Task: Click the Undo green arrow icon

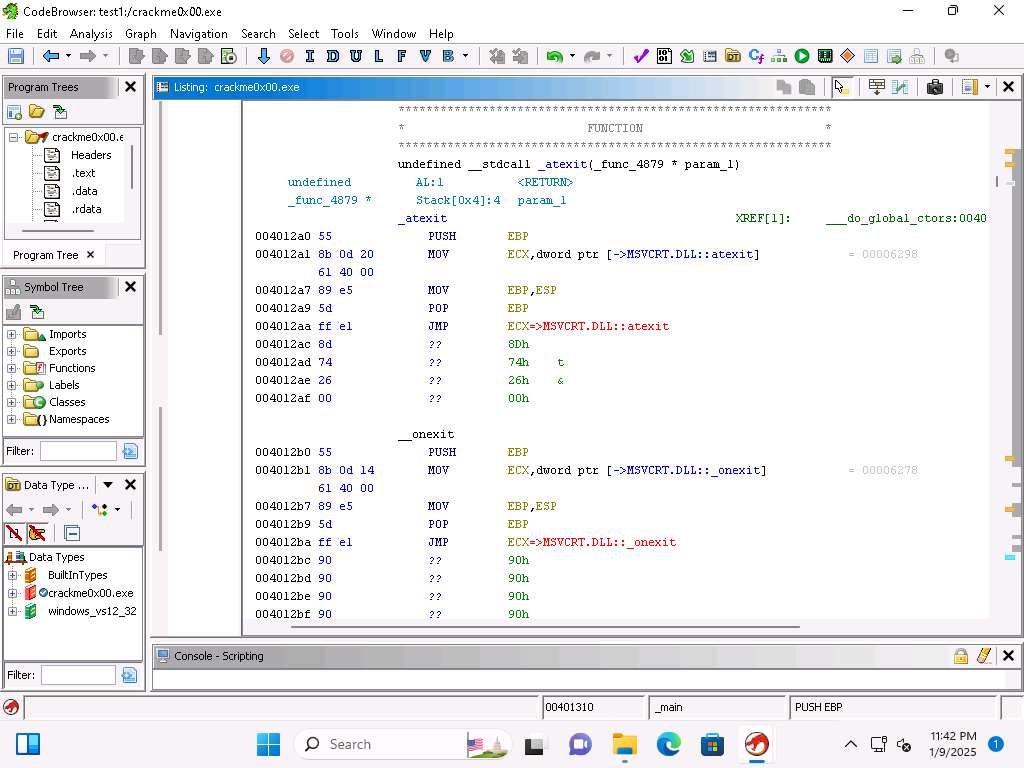Action: [553, 56]
